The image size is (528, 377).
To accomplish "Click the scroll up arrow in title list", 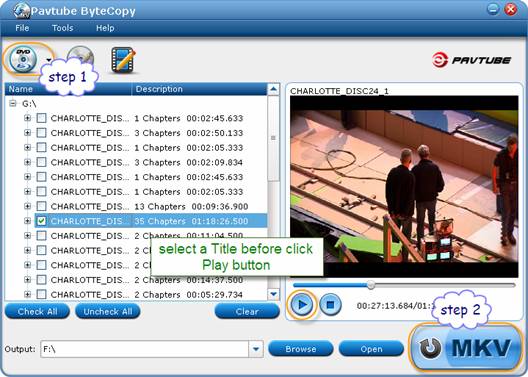I will [273, 89].
